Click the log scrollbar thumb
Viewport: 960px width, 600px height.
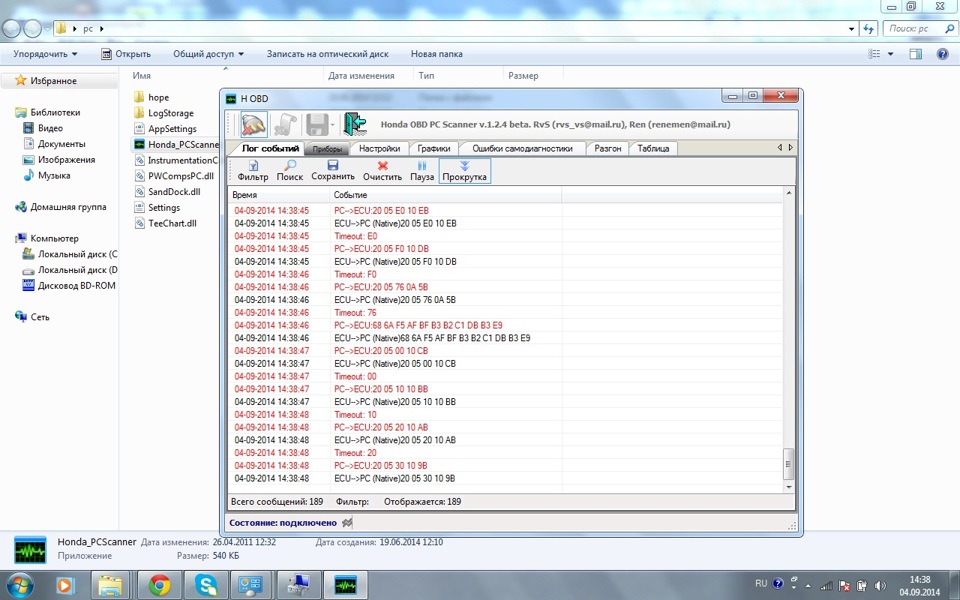tap(789, 465)
